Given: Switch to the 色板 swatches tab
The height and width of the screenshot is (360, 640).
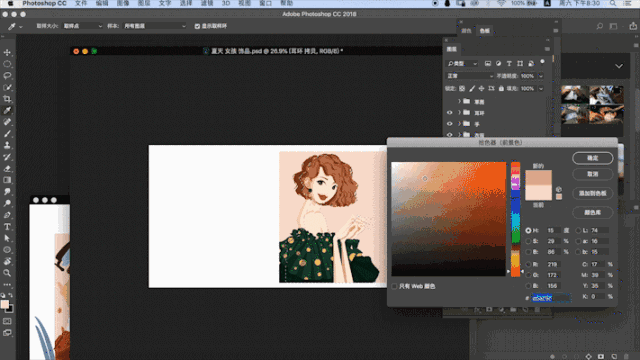Looking at the screenshot, I should pos(484,31).
